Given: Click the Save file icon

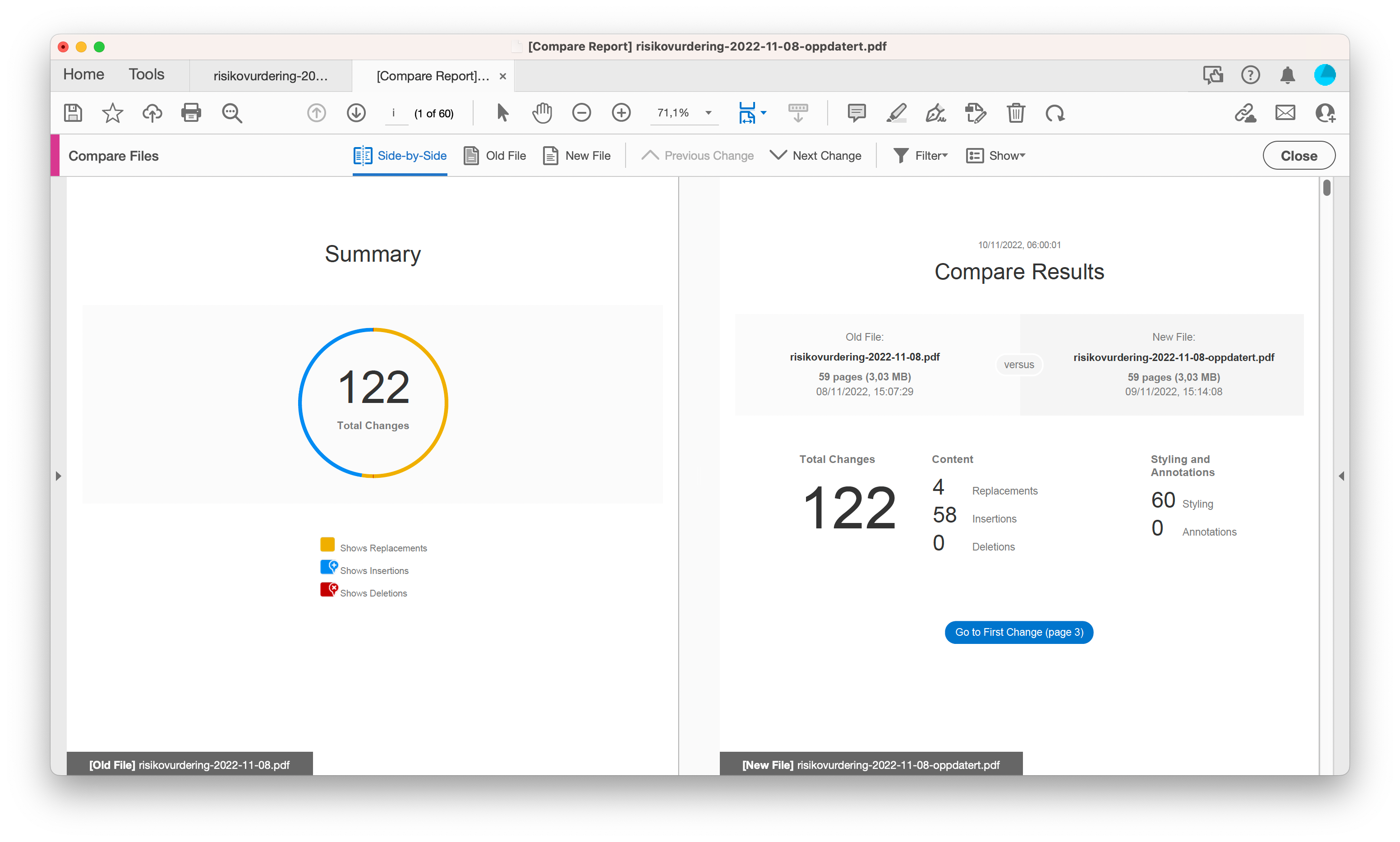Looking at the screenshot, I should tap(73, 113).
